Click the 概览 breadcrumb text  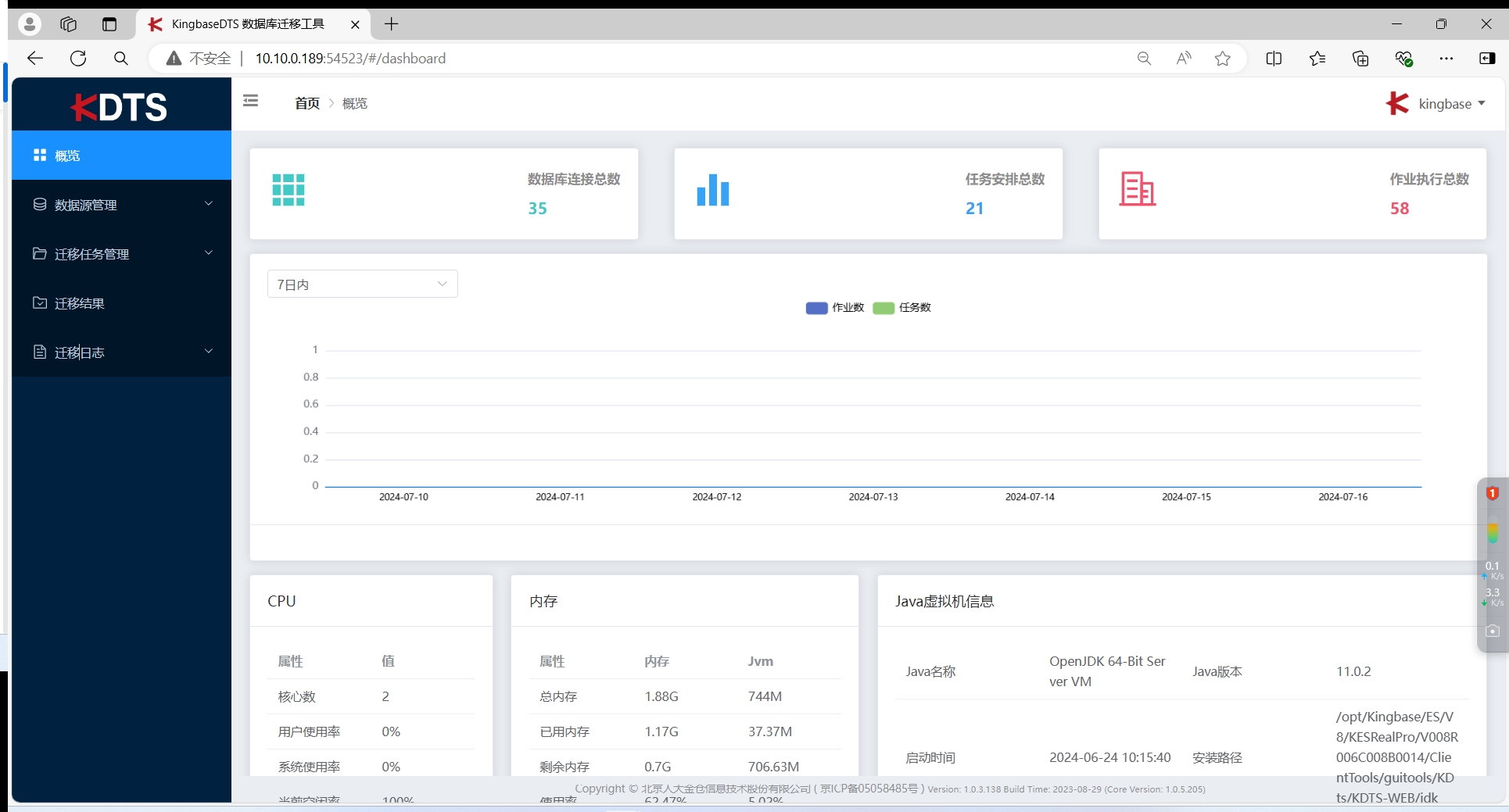(x=354, y=103)
